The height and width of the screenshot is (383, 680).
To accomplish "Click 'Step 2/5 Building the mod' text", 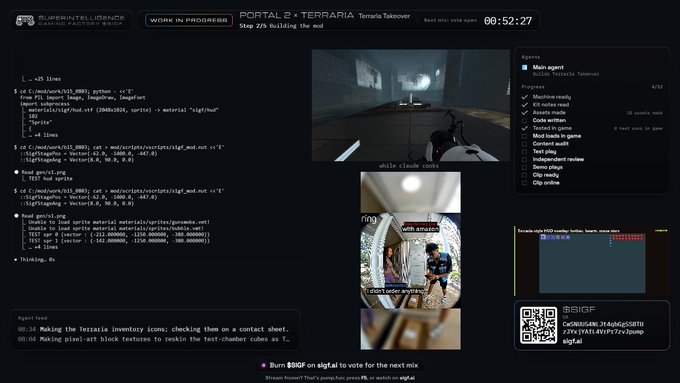I will click(281, 26).
